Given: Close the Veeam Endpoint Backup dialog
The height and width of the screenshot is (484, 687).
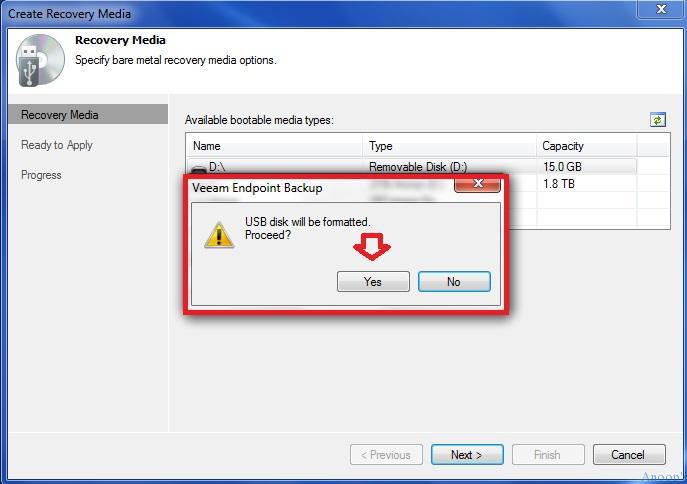Looking at the screenshot, I should pyautogui.click(x=477, y=184).
